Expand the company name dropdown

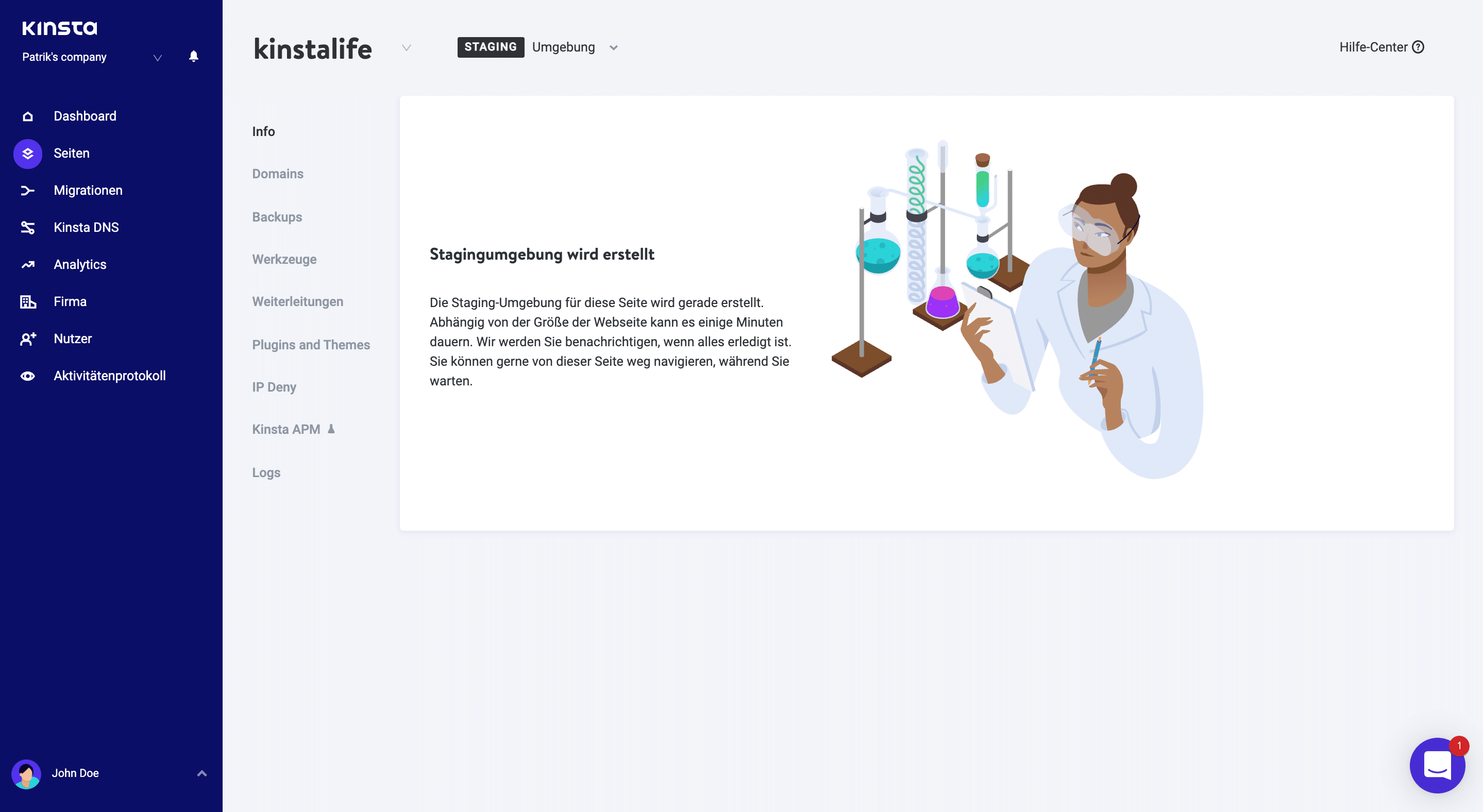point(157,57)
